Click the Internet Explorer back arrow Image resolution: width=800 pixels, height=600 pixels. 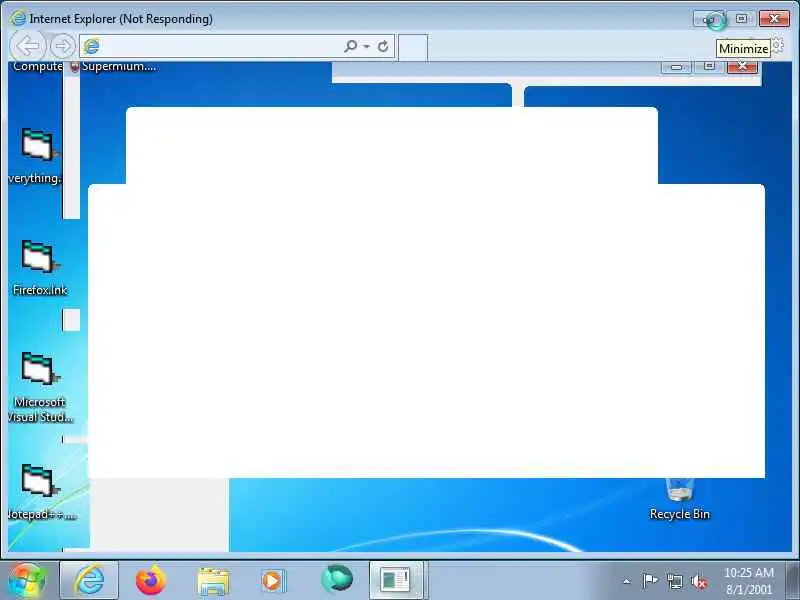point(28,46)
